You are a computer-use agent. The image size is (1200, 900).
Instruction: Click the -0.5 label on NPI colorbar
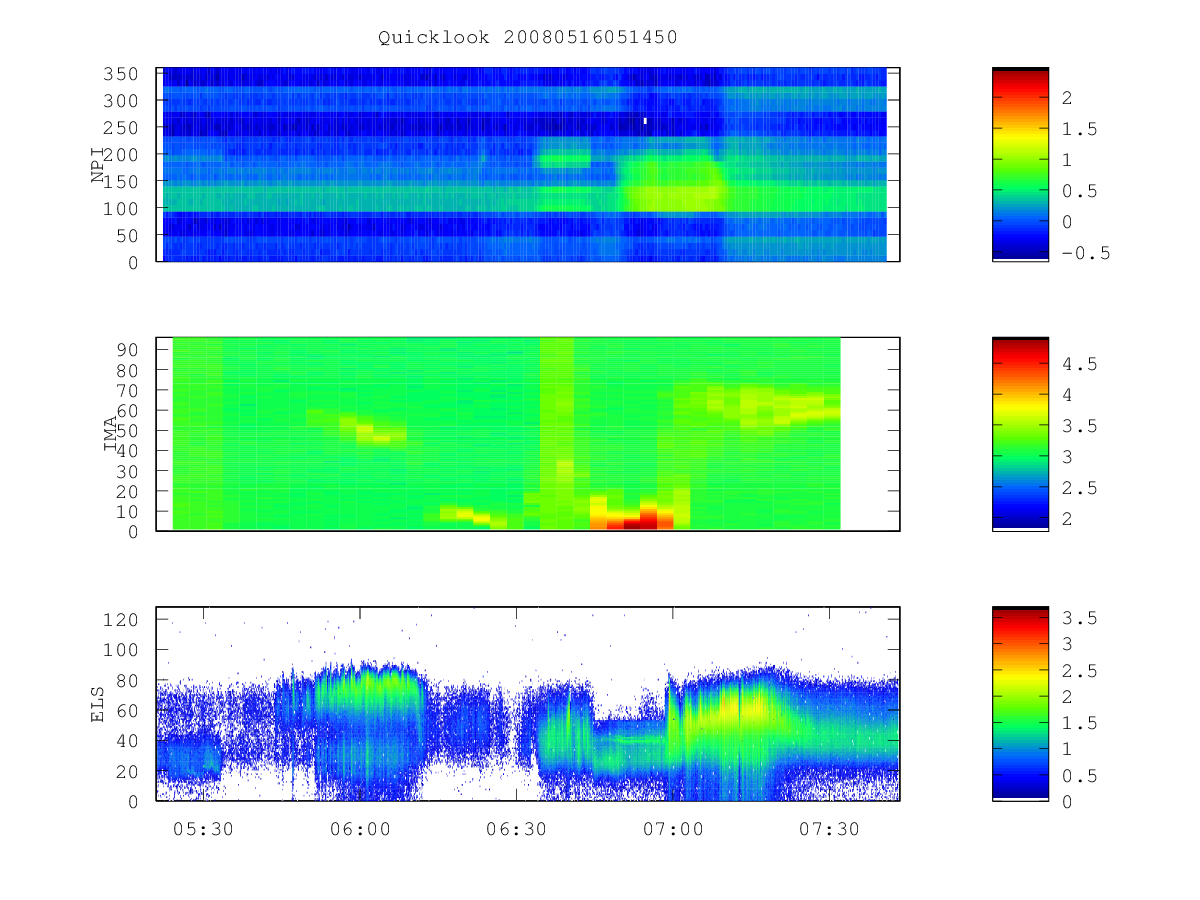pos(1086,253)
